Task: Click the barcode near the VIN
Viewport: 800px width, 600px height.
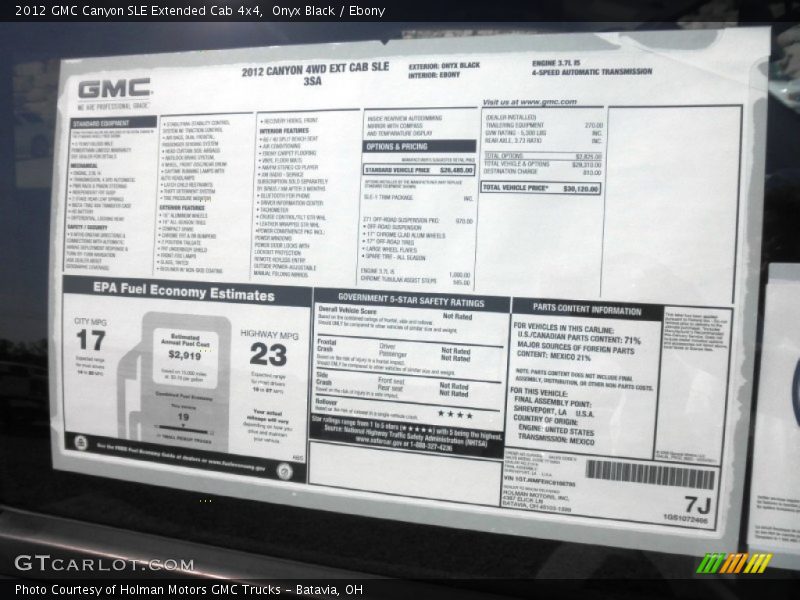Action: point(649,476)
